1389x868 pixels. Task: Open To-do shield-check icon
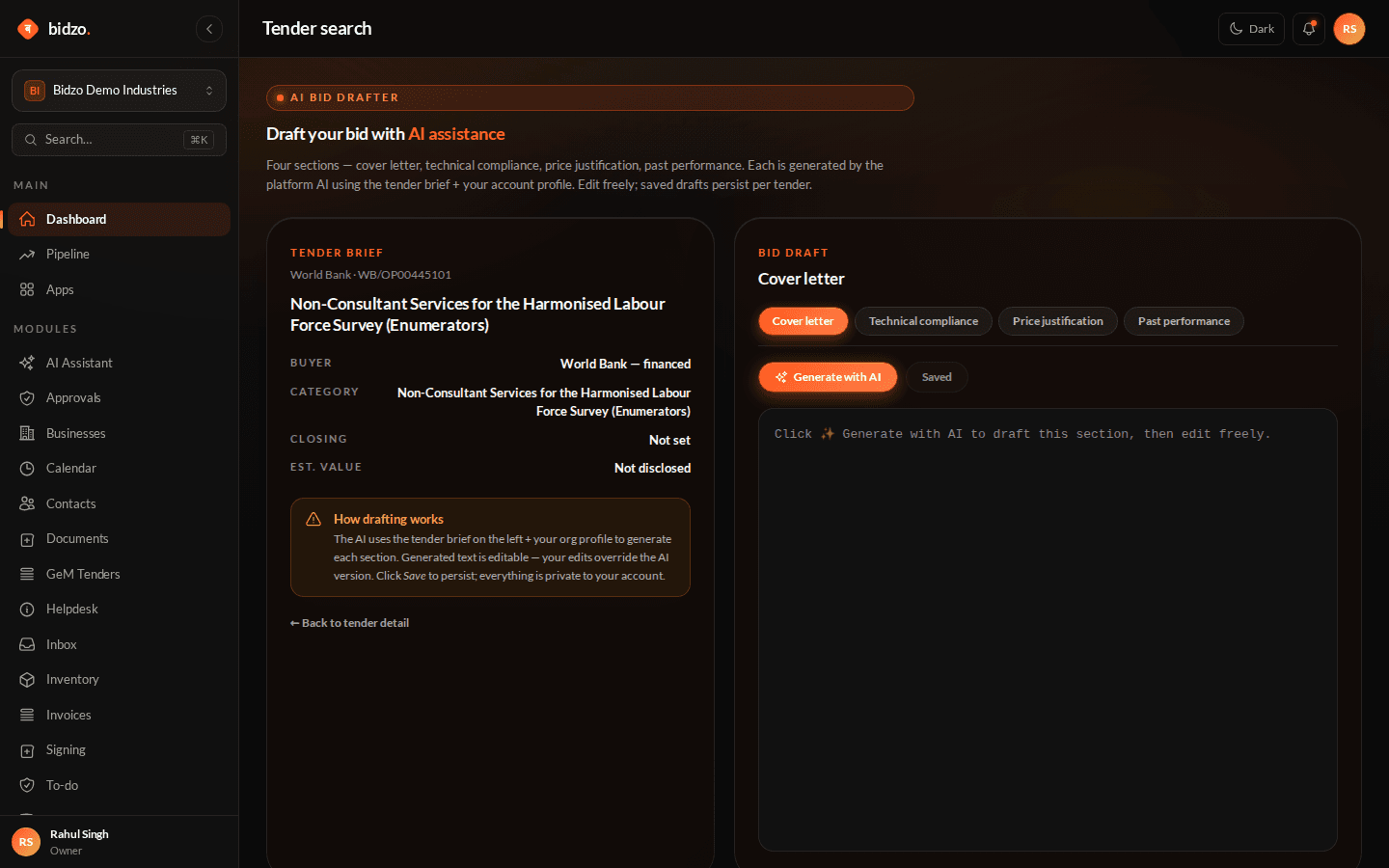point(27,785)
